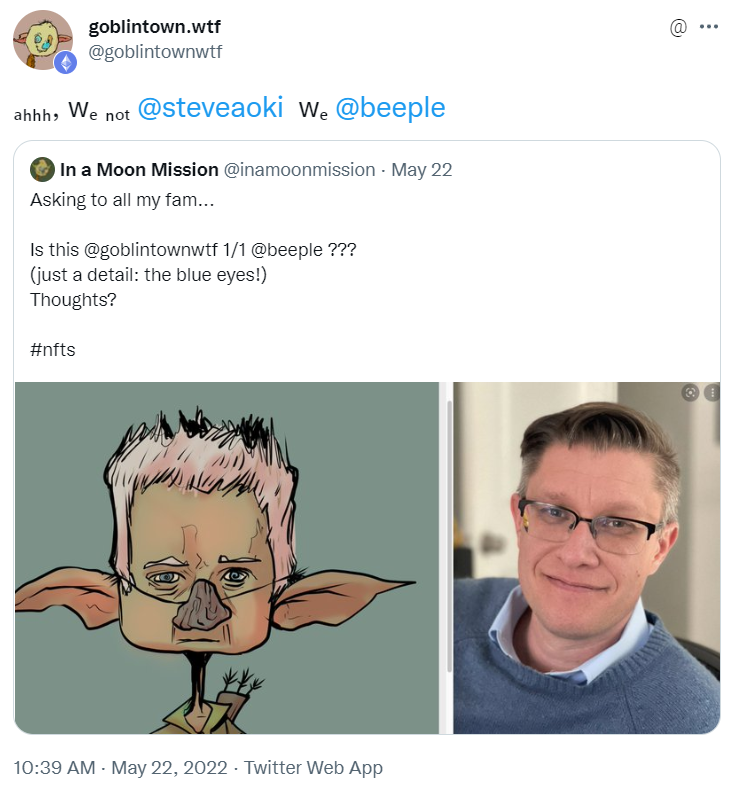The width and height of the screenshot is (734, 791).
Task: Open the goblin cartoon image
Action: pos(227,557)
